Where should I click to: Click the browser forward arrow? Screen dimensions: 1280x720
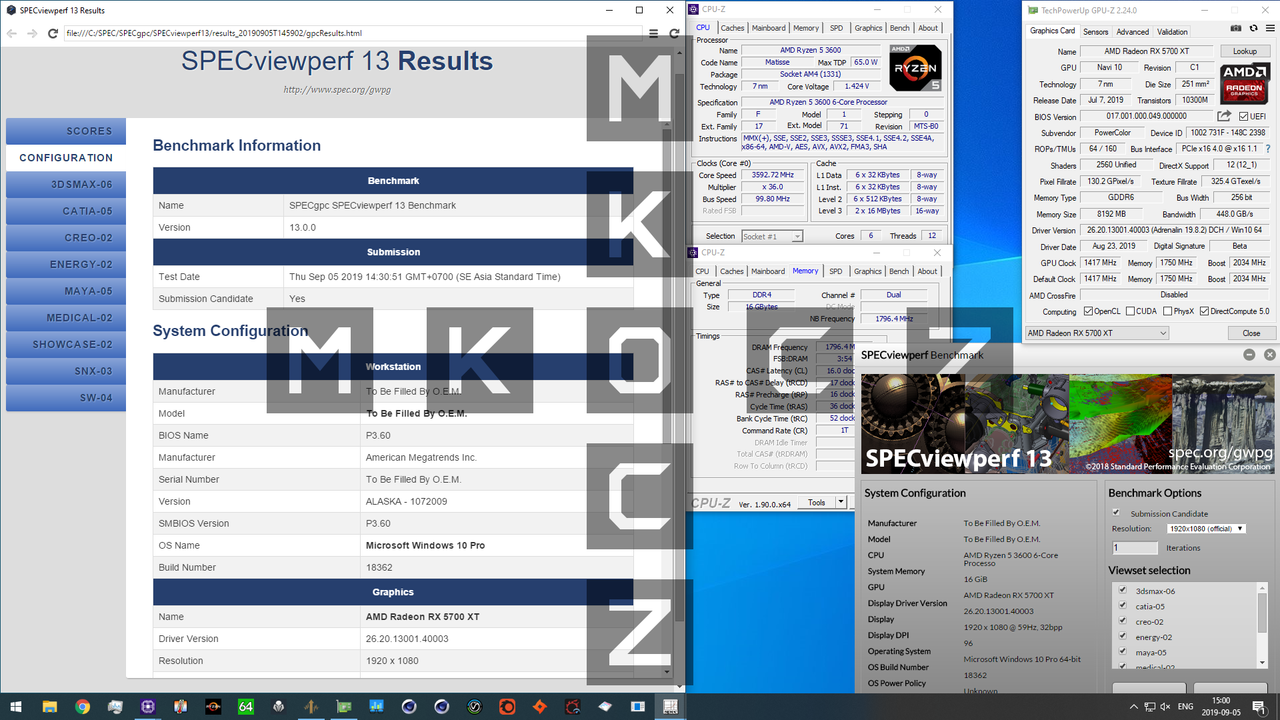[x=34, y=33]
